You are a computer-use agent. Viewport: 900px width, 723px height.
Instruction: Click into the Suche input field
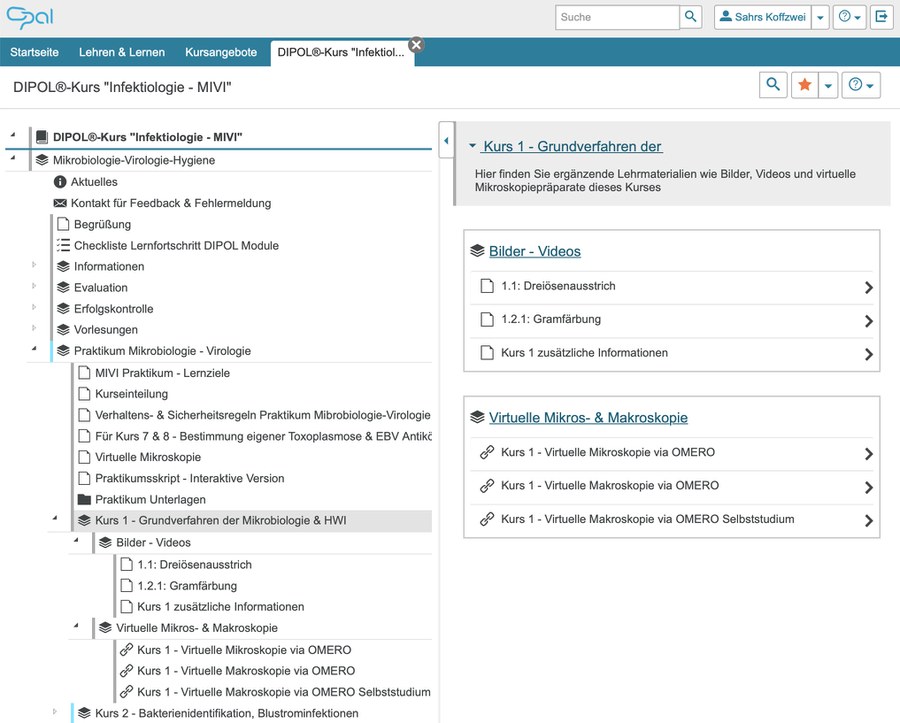(x=617, y=17)
